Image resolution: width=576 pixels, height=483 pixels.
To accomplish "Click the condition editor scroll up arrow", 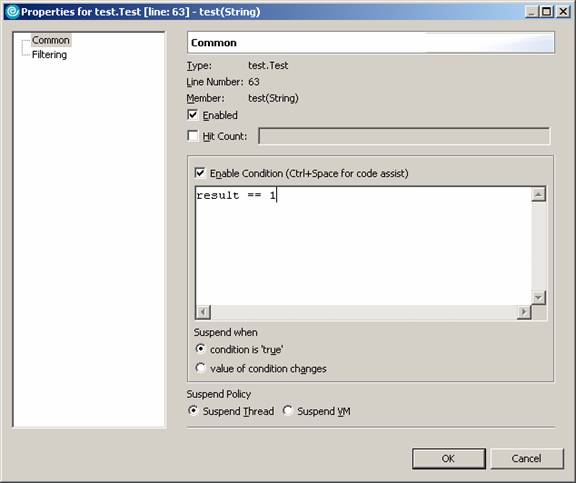I will (538, 194).
